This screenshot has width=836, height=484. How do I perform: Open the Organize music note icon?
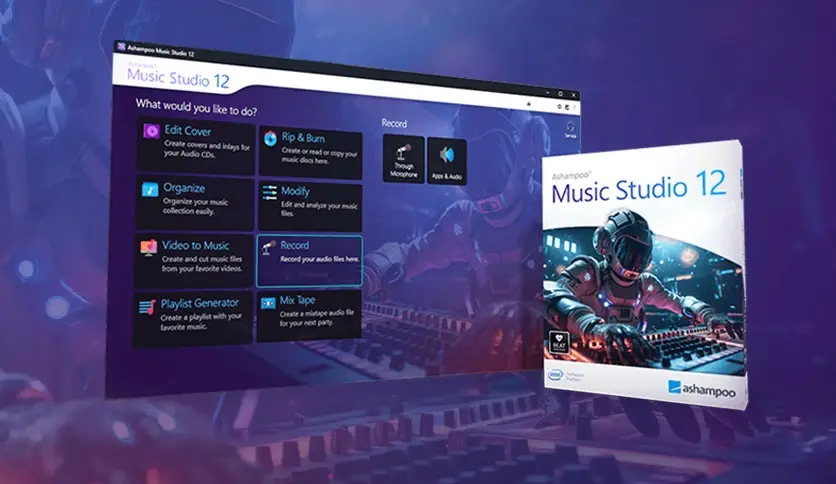tap(150, 189)
